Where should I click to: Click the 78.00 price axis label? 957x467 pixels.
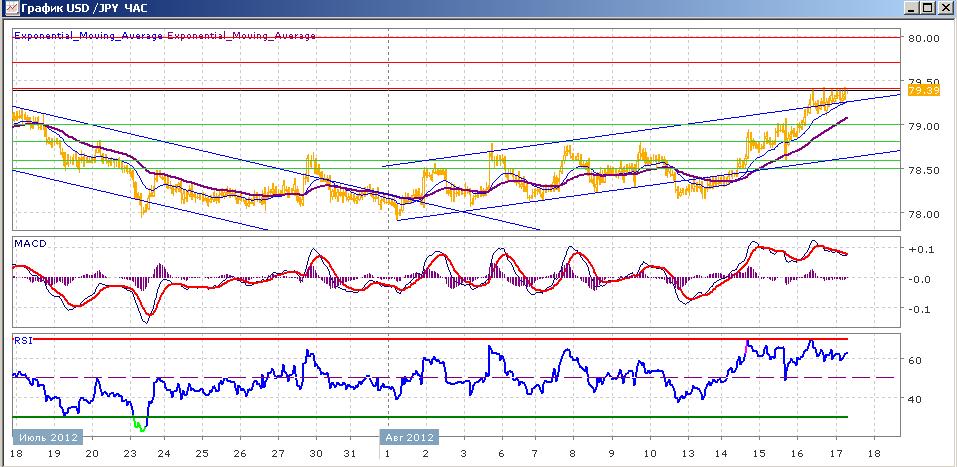(x=923, y=215)
